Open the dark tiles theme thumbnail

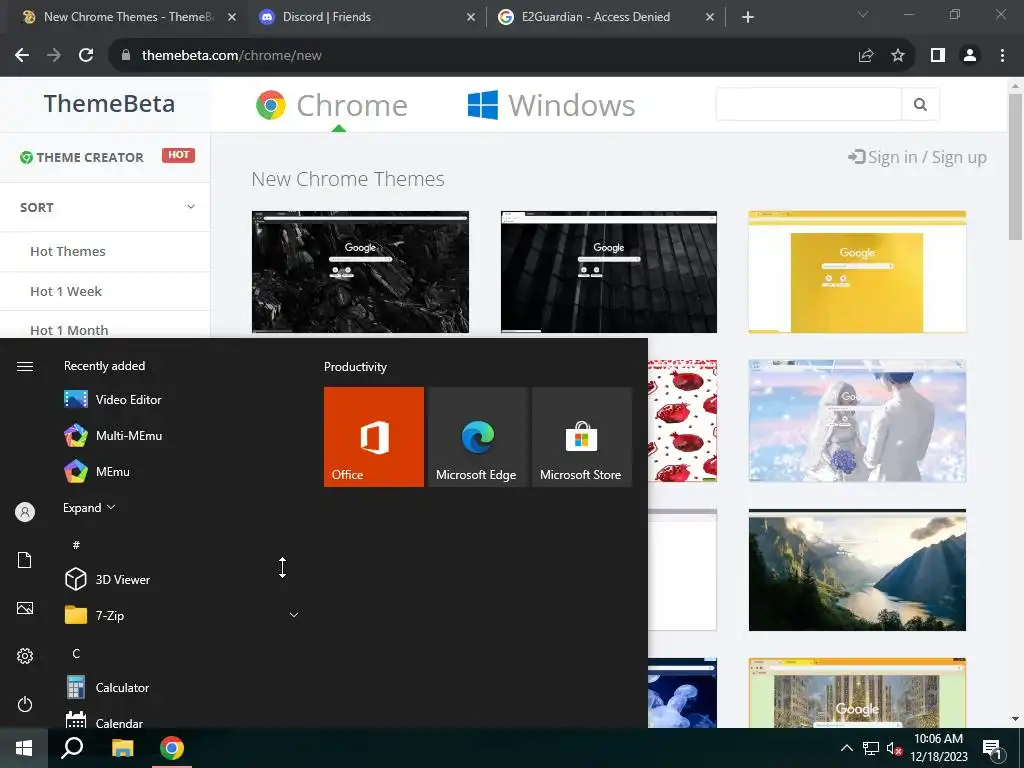(609, 272)
